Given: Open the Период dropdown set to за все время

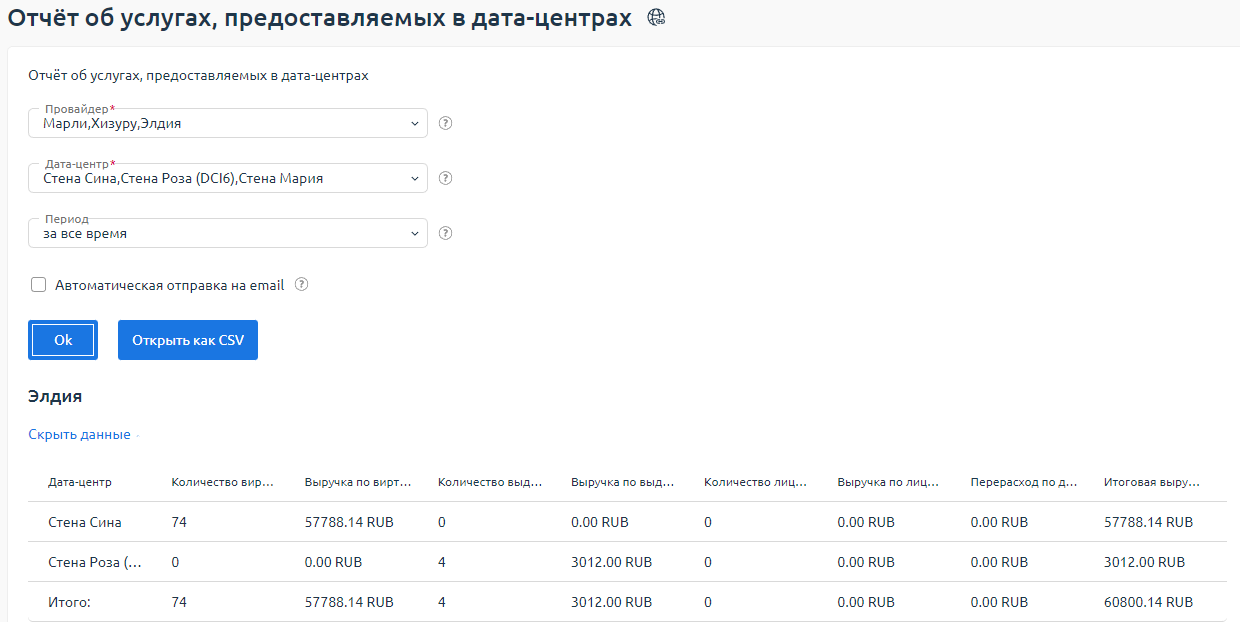Looking at the screenshot, I should coord(228,233).
